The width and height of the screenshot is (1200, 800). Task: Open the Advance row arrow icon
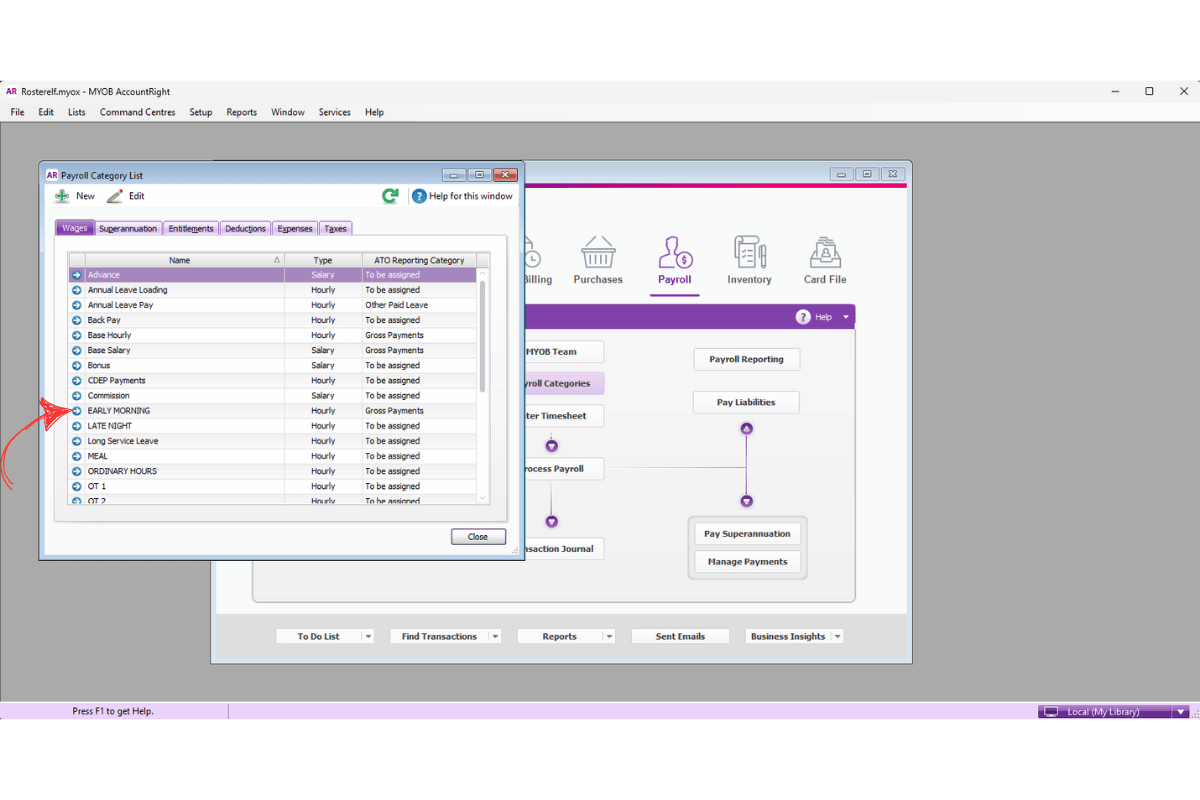click(77, 275)
